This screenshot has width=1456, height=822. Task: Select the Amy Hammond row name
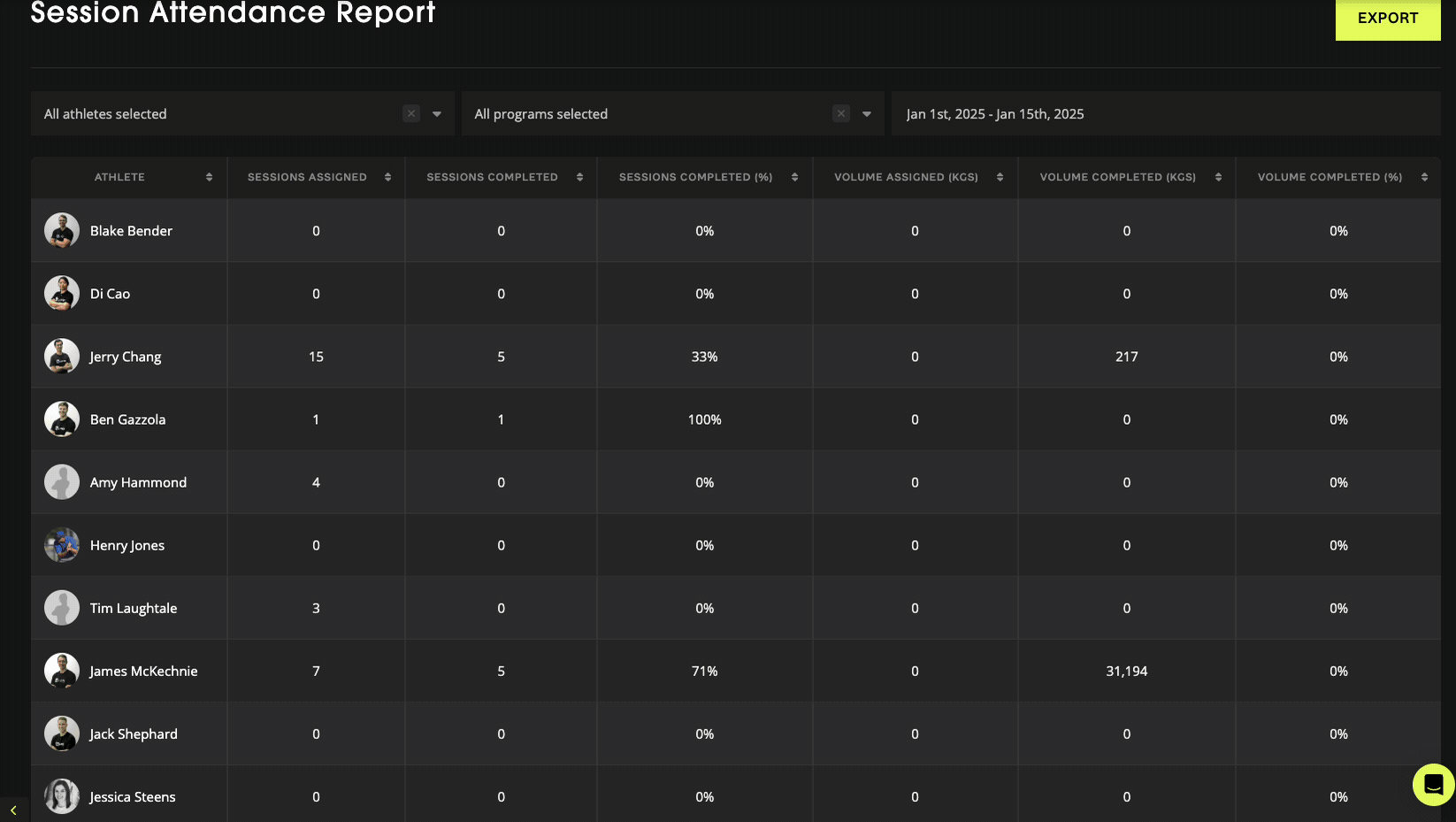[x=138, y=482]
